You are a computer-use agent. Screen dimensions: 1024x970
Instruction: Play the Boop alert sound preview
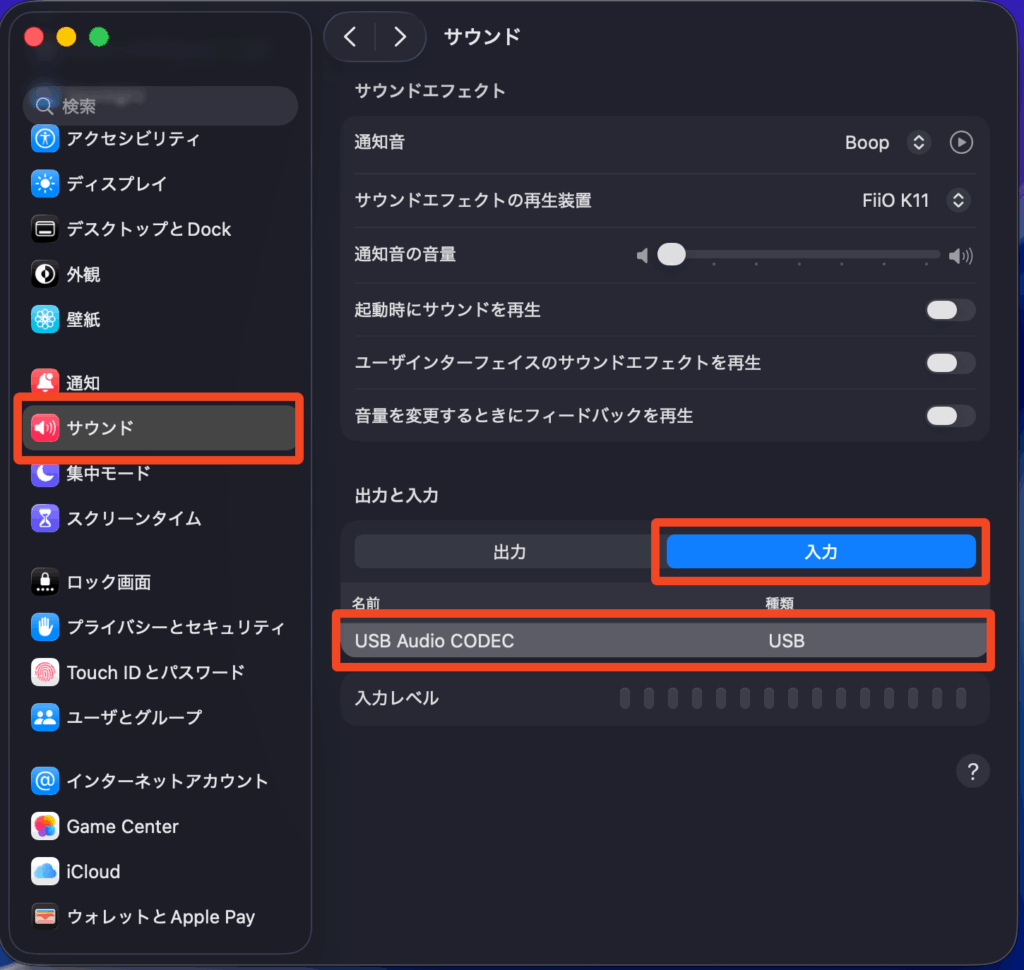point(960,143)
